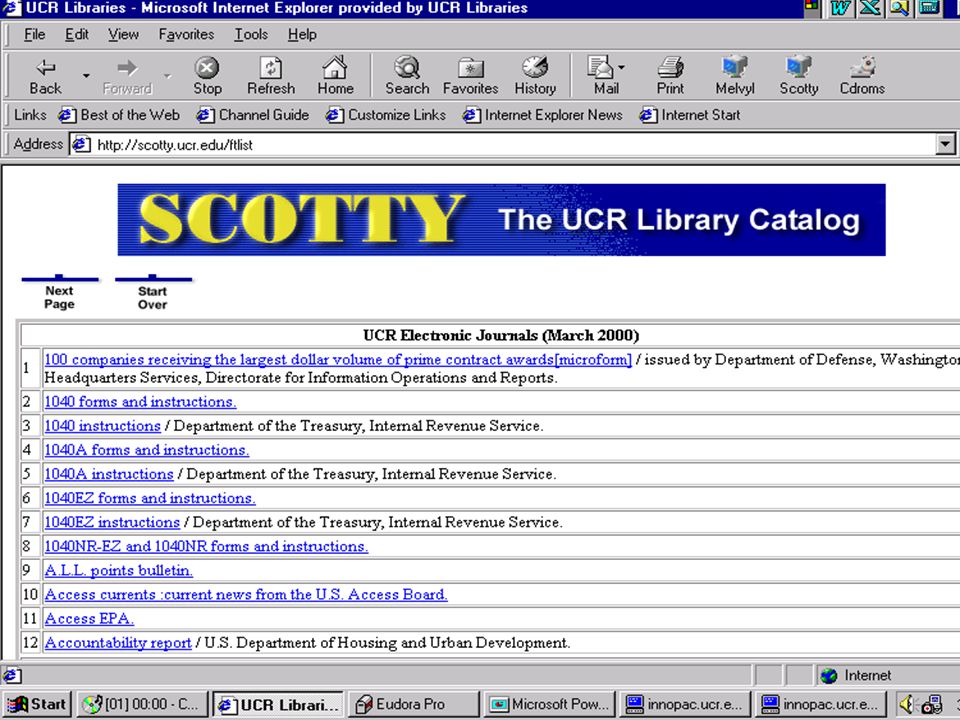Screen dimensions: 960x720
Task: Click the Customize Links shortcut
Action: point(386,115)
